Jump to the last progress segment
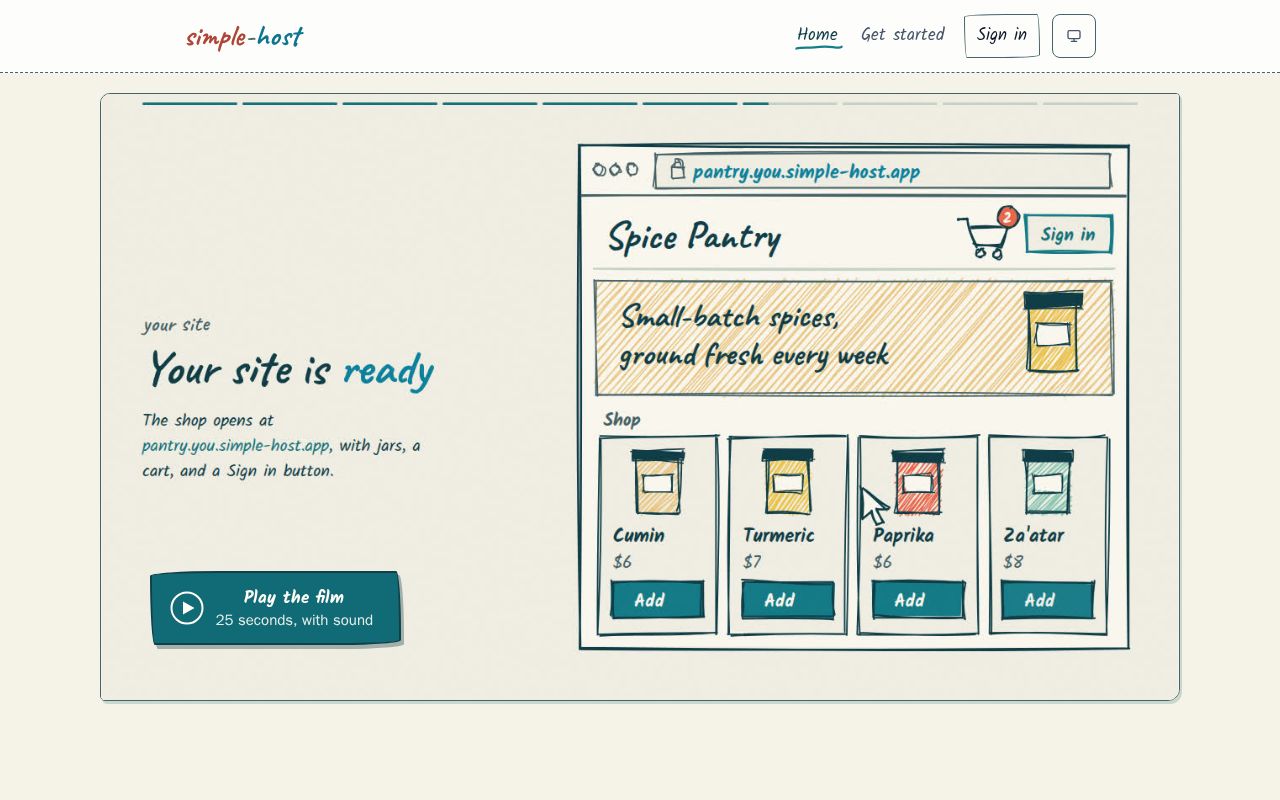This screenshot has width=1280, height=800. pyautogui.click(x=1090, y=103)
